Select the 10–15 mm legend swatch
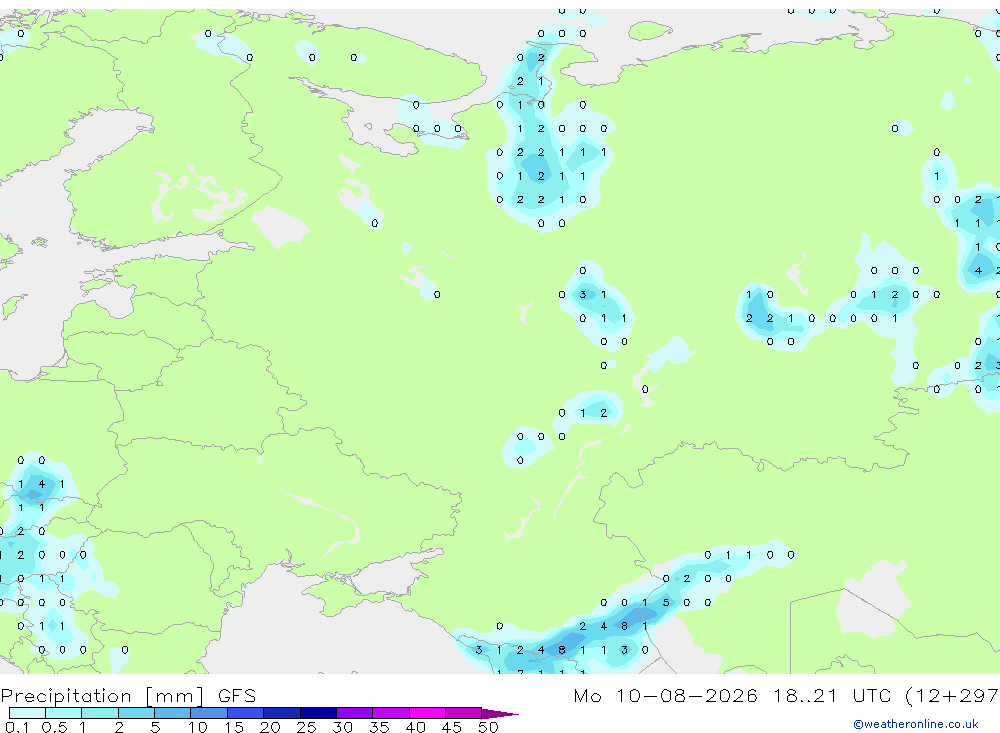The width and height of the screenshot is (1000, 733). [209, 713]
